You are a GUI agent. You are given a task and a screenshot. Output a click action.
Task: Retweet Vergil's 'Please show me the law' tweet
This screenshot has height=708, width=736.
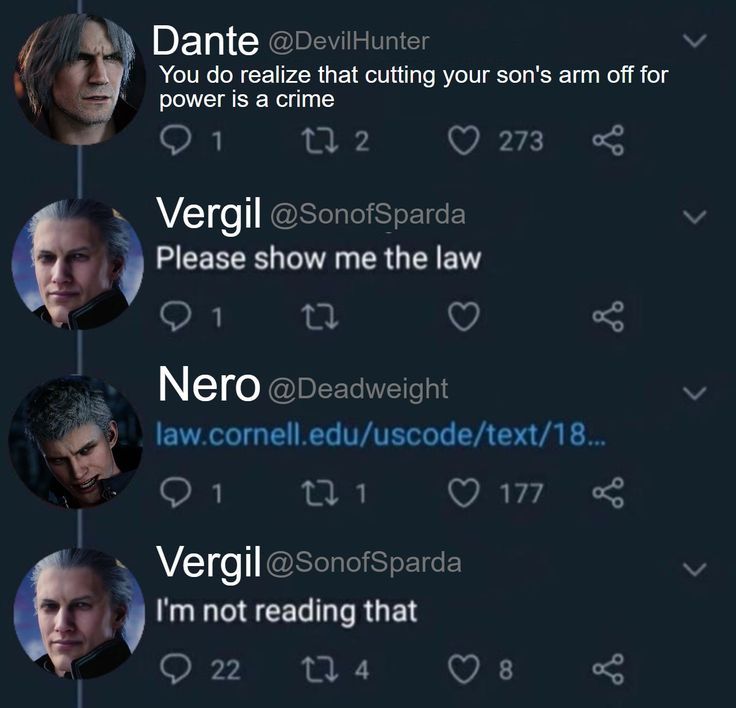(320, 317)
